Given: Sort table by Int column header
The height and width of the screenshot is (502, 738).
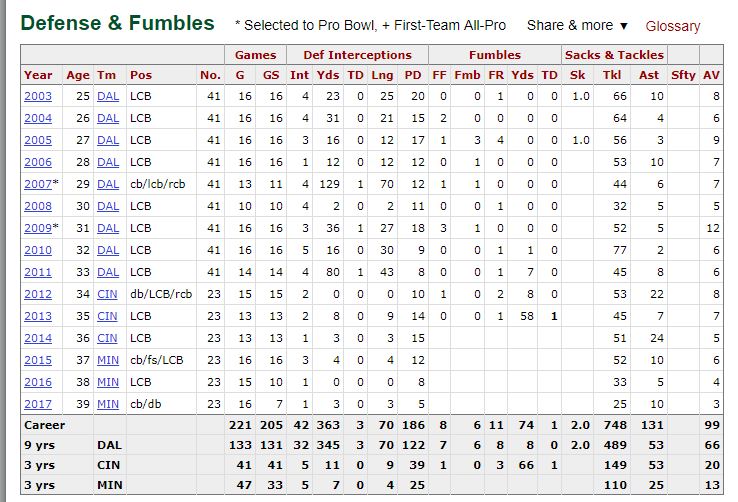Looking at the screenshot, I should click(x=299, y=75).
